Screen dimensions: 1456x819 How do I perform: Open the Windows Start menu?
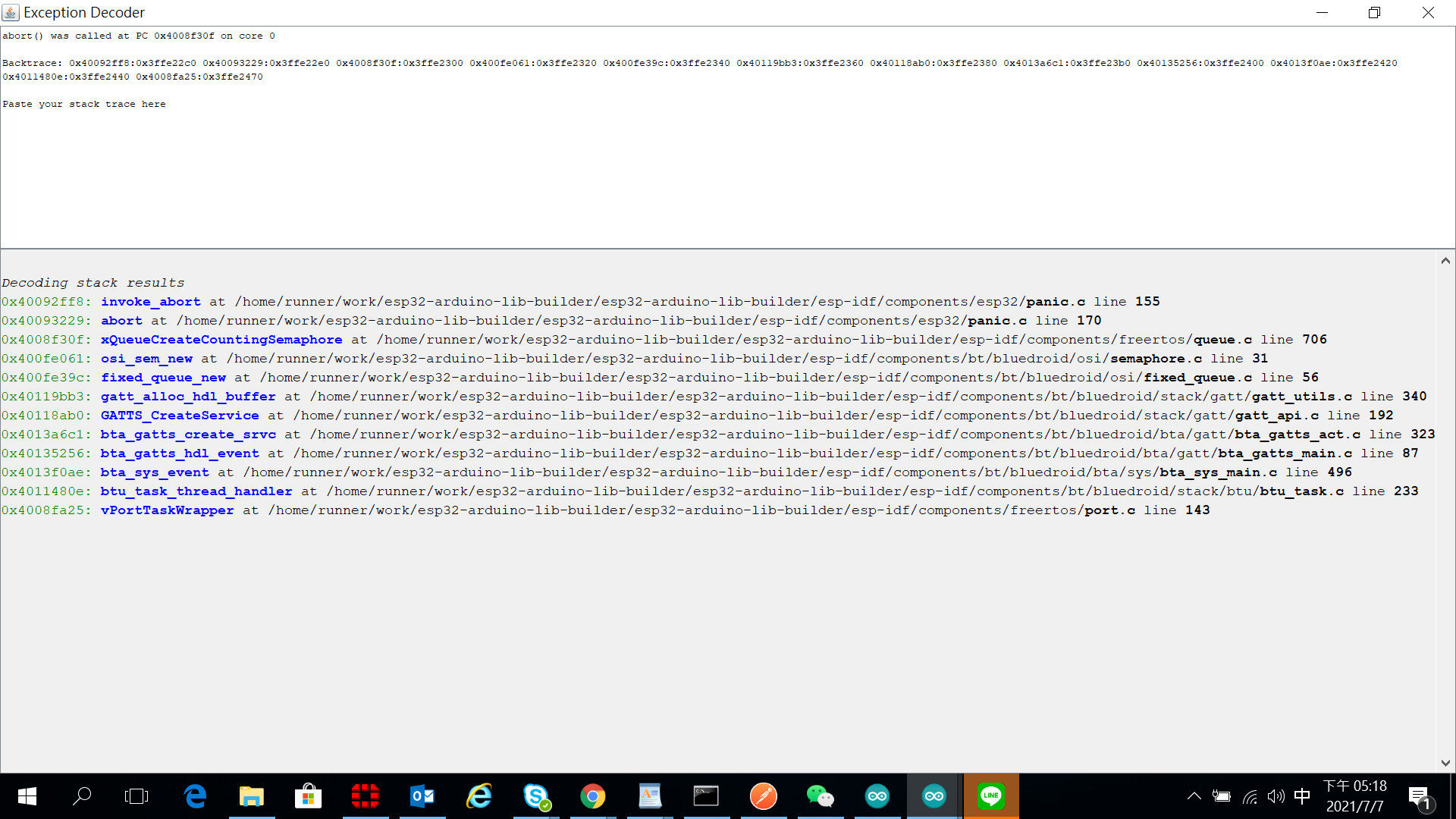[27, 796]
